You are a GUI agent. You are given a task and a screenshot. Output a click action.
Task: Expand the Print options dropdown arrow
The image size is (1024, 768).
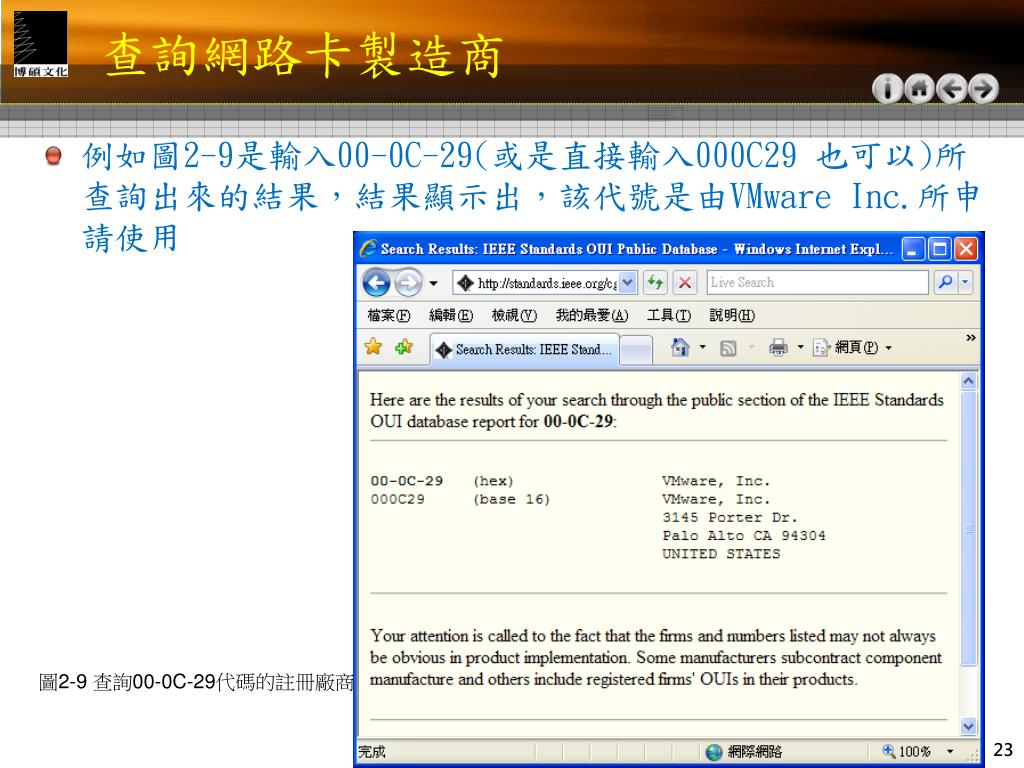(x=801, y=347)
